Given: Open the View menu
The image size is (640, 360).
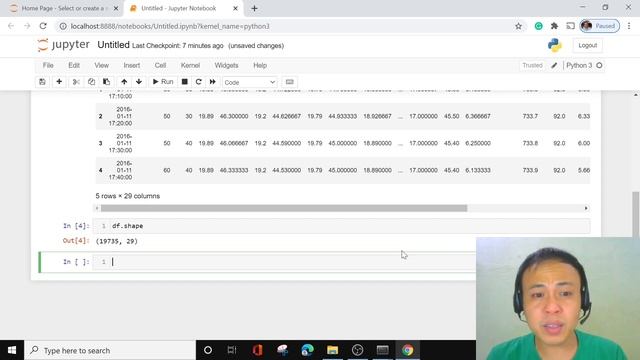Looking at the screenshot, I should pos(102,65).
